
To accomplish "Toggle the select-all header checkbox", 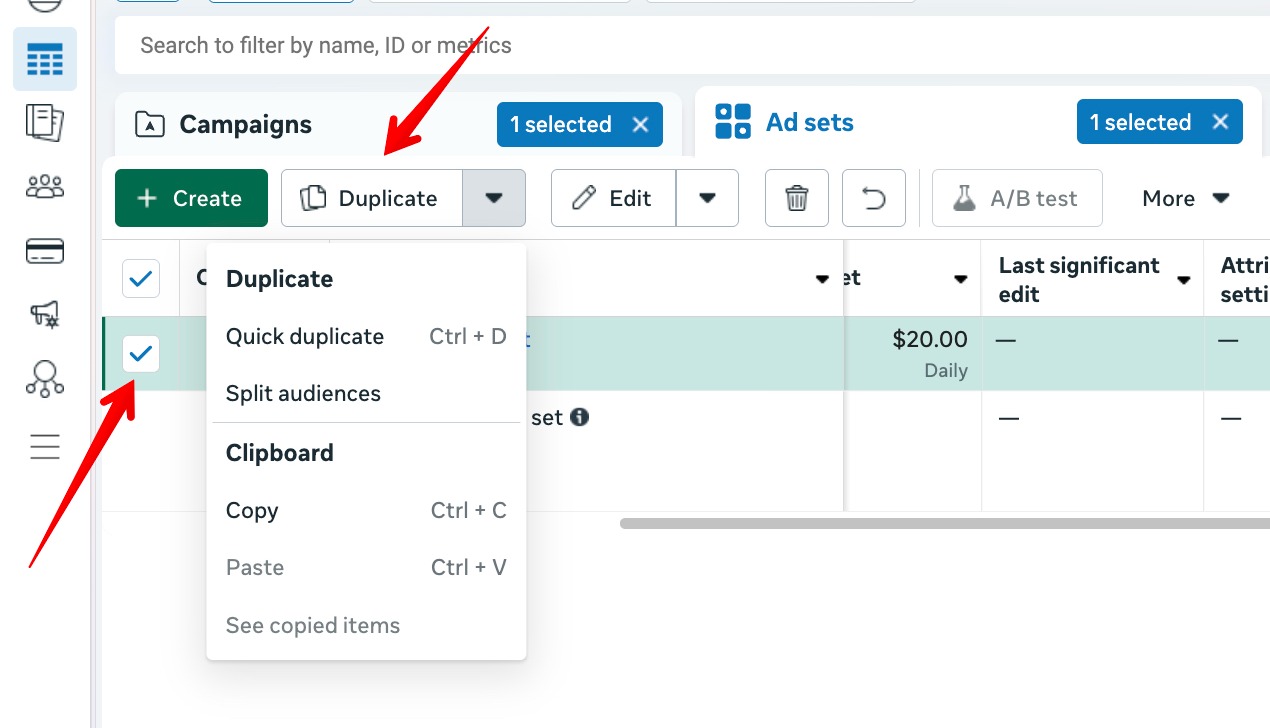I will pos(141,278).
